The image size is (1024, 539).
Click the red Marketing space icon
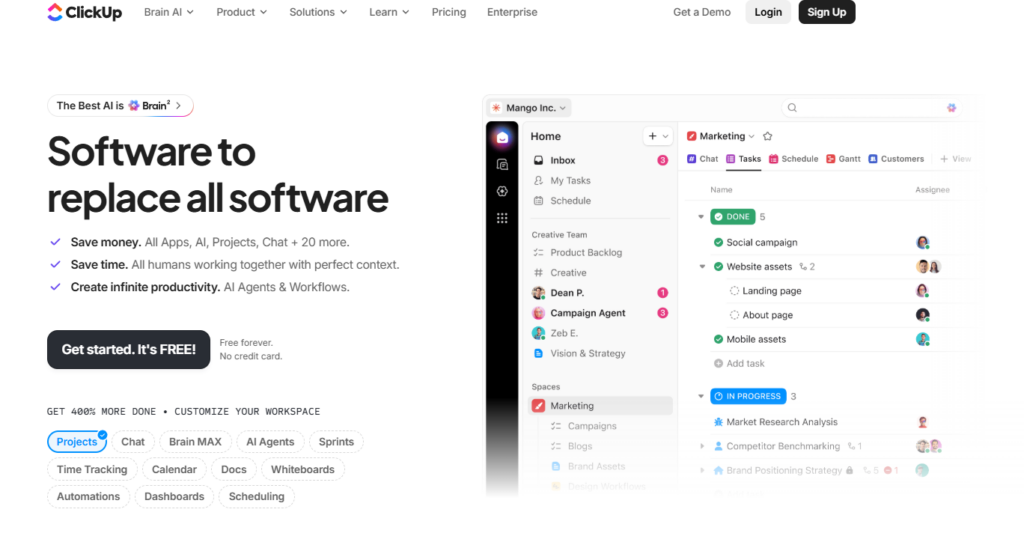click(x=538, y=406)
